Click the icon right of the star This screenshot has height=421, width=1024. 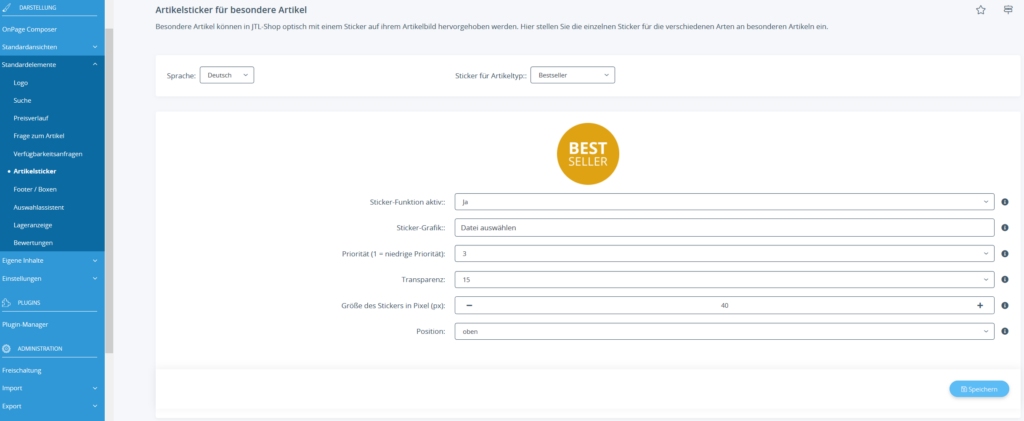coord(1008,9)
